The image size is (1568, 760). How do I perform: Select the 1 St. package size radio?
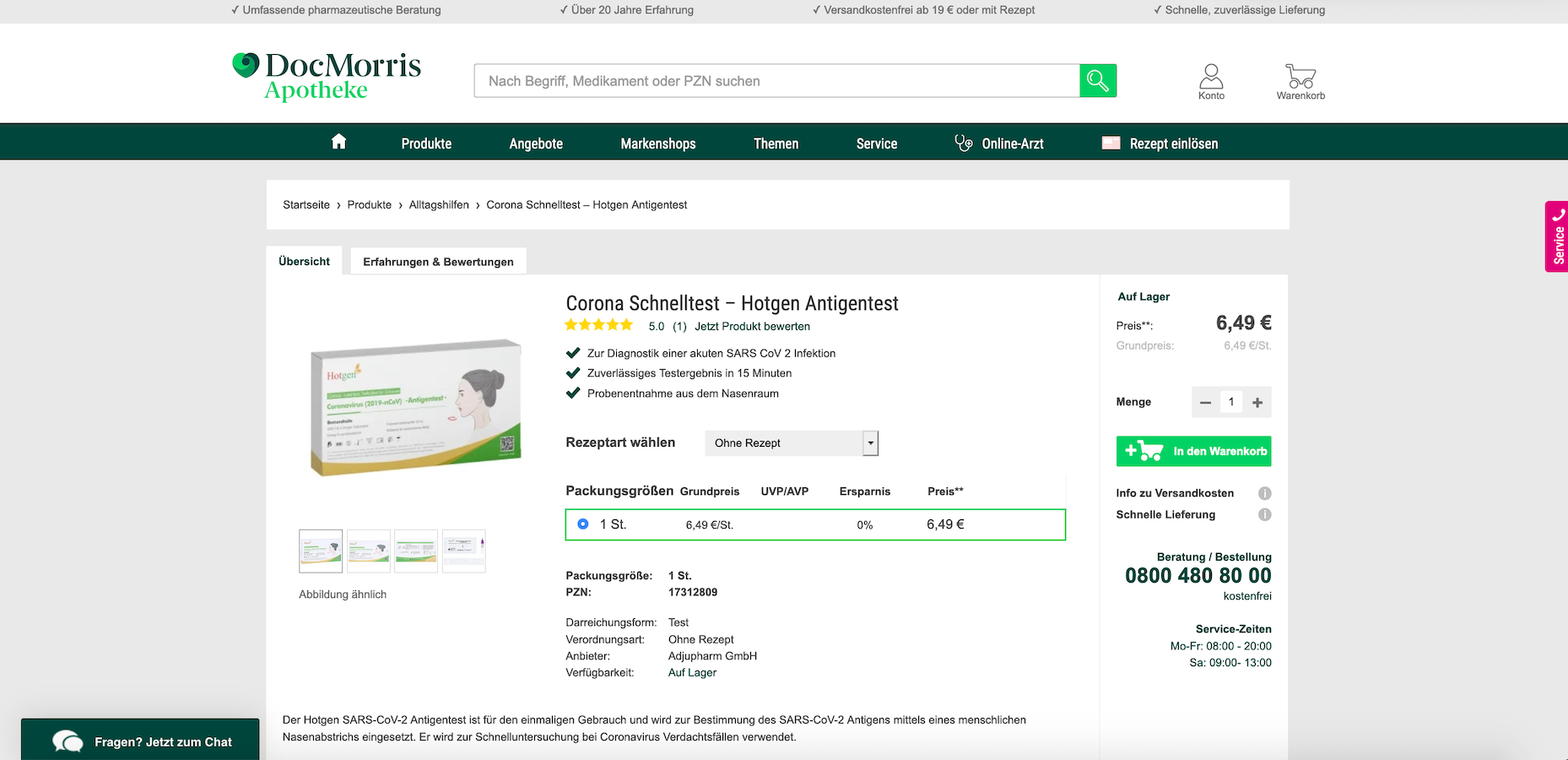tap(583, 524)
